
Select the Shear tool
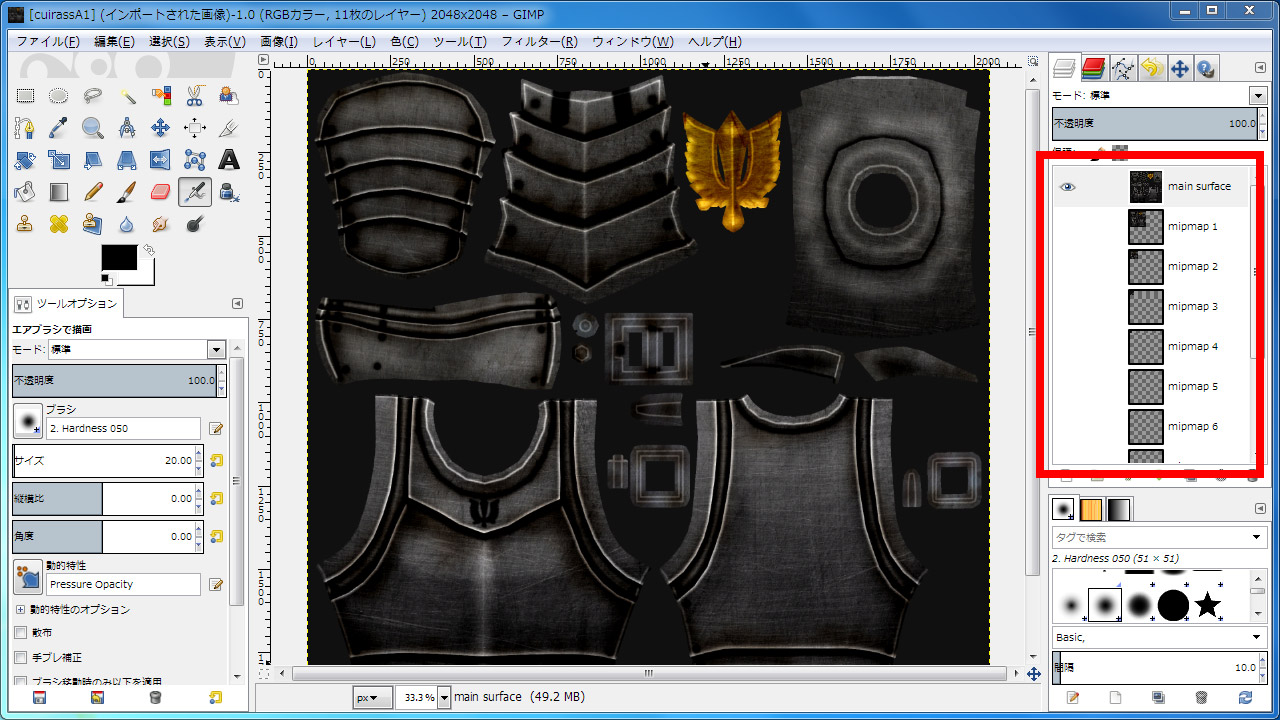(x=93, y=160)
